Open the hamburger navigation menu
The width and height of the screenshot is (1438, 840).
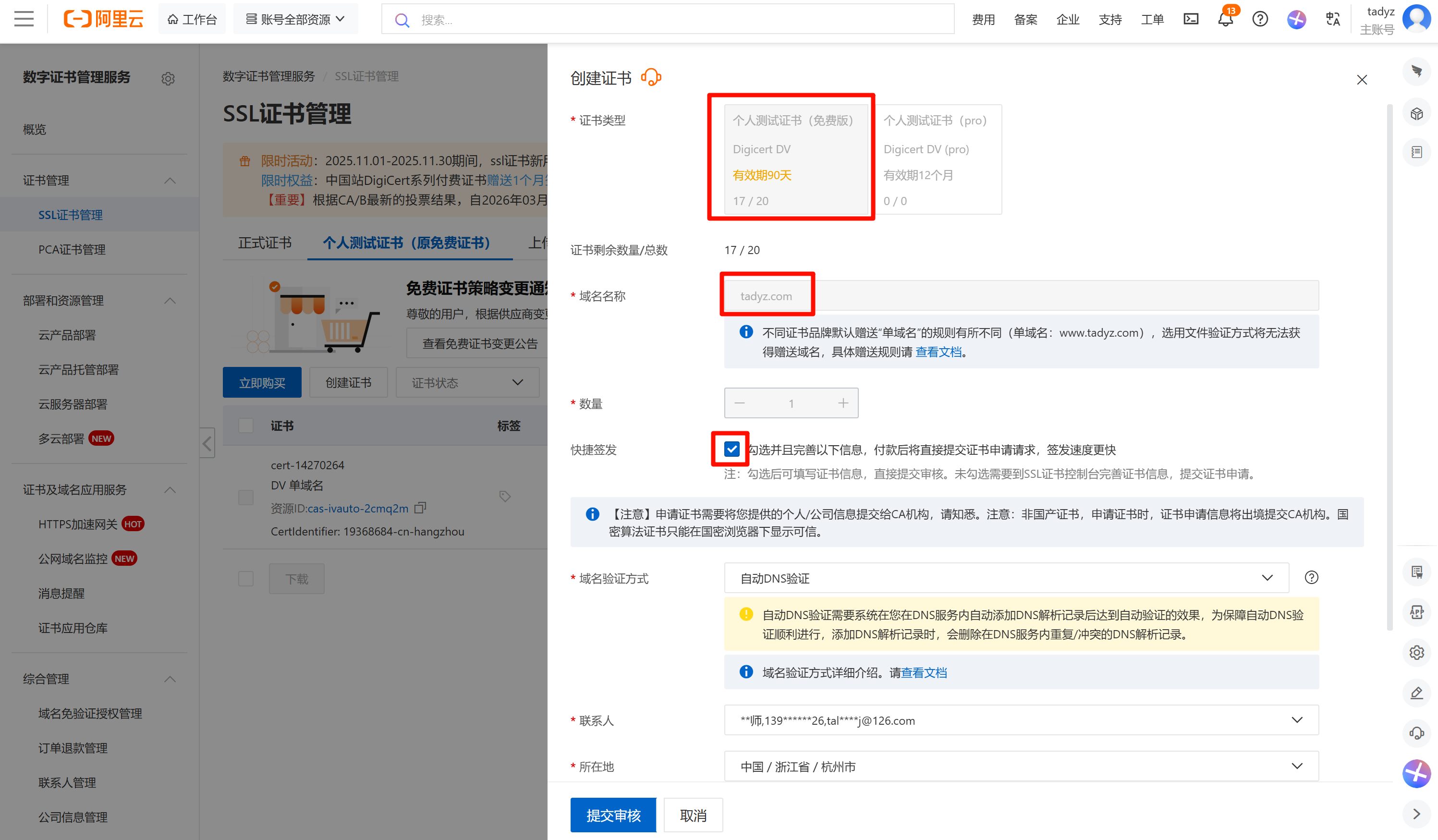pyautogui.click(x=24, y=19)
